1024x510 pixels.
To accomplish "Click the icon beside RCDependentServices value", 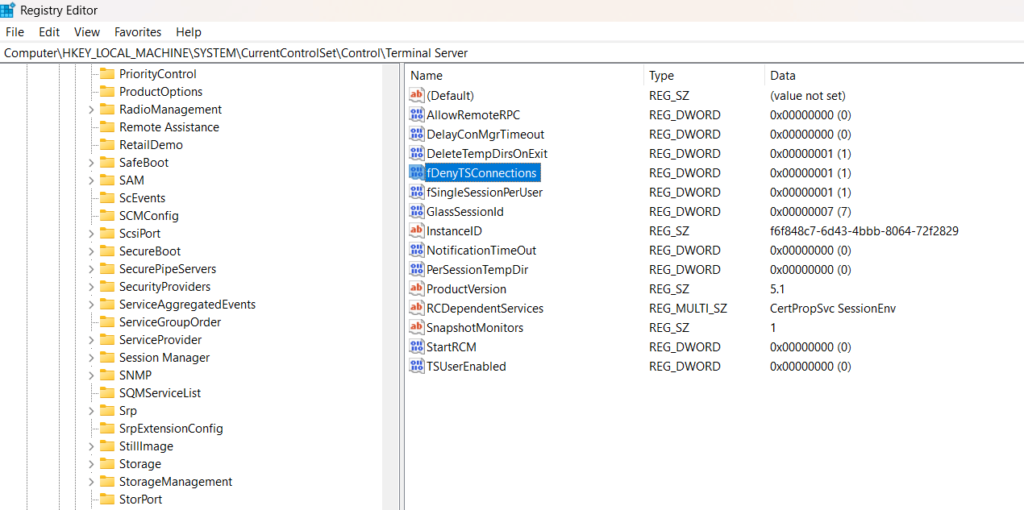I will [417, 308].
